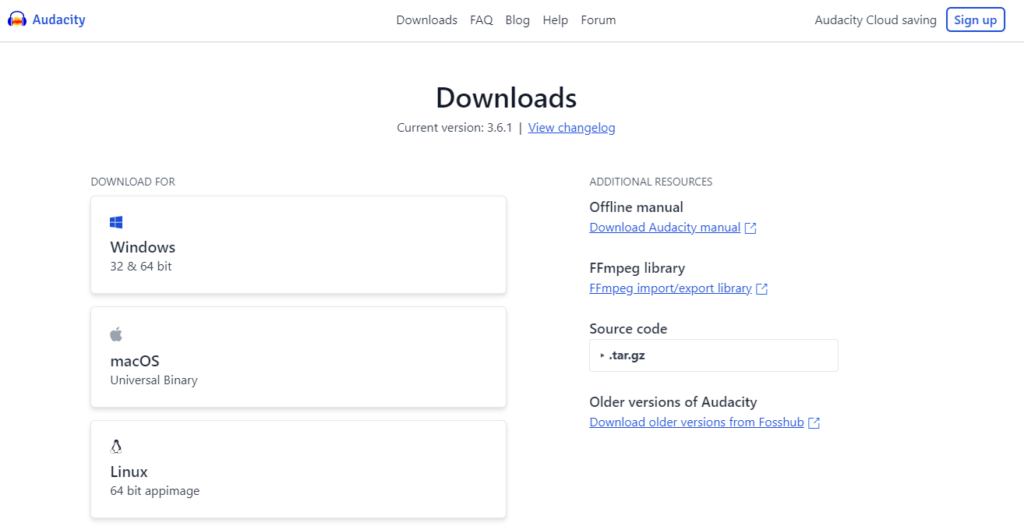This screenshot has height=530, width=1024.
Task: Open the Help nav item
Action: click(555, 20)
